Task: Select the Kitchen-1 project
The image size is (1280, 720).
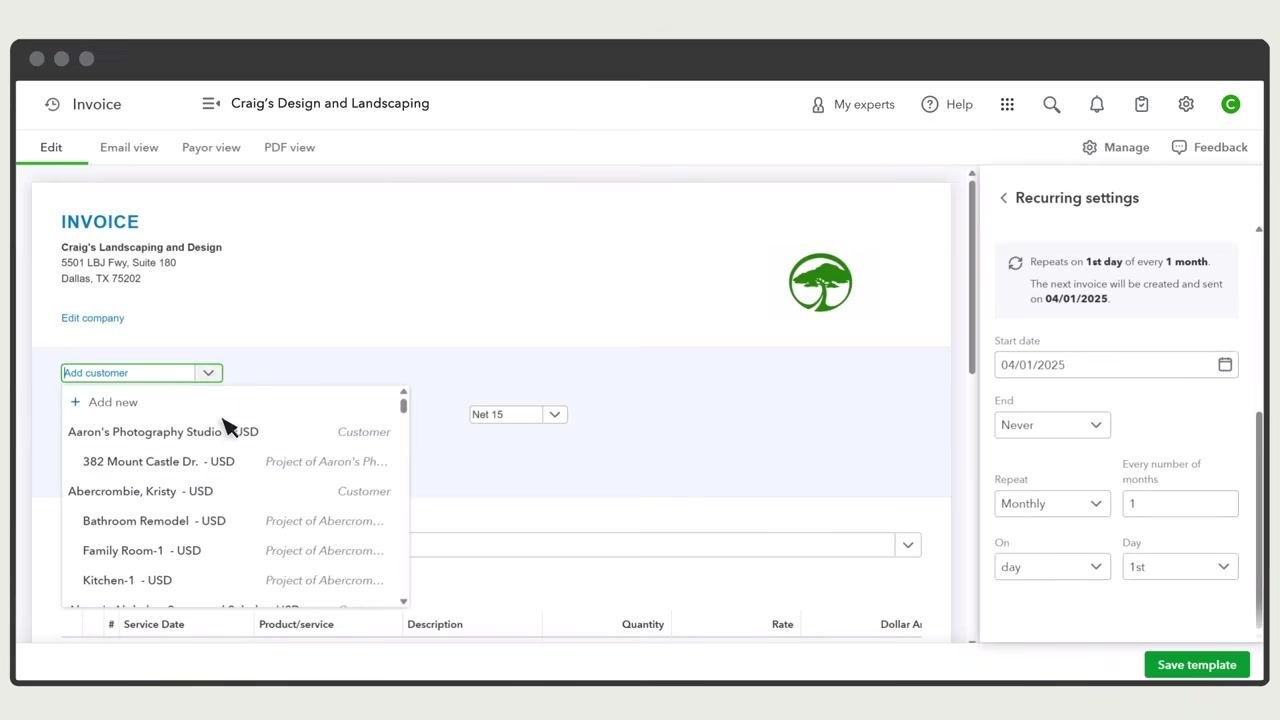Action: tap(229, 580)
